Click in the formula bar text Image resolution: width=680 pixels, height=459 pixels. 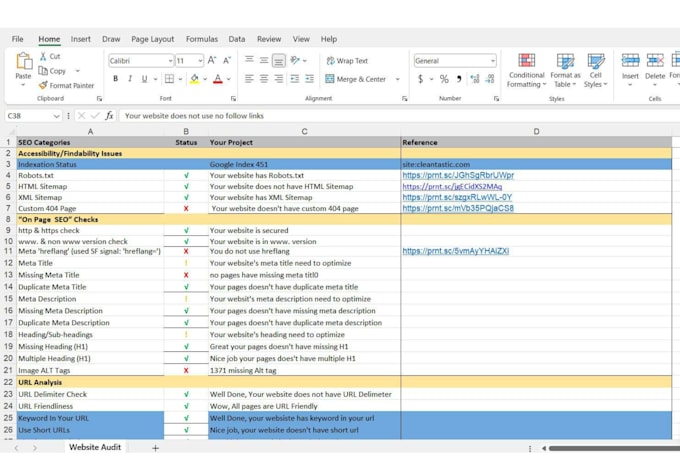pos(194,116)
